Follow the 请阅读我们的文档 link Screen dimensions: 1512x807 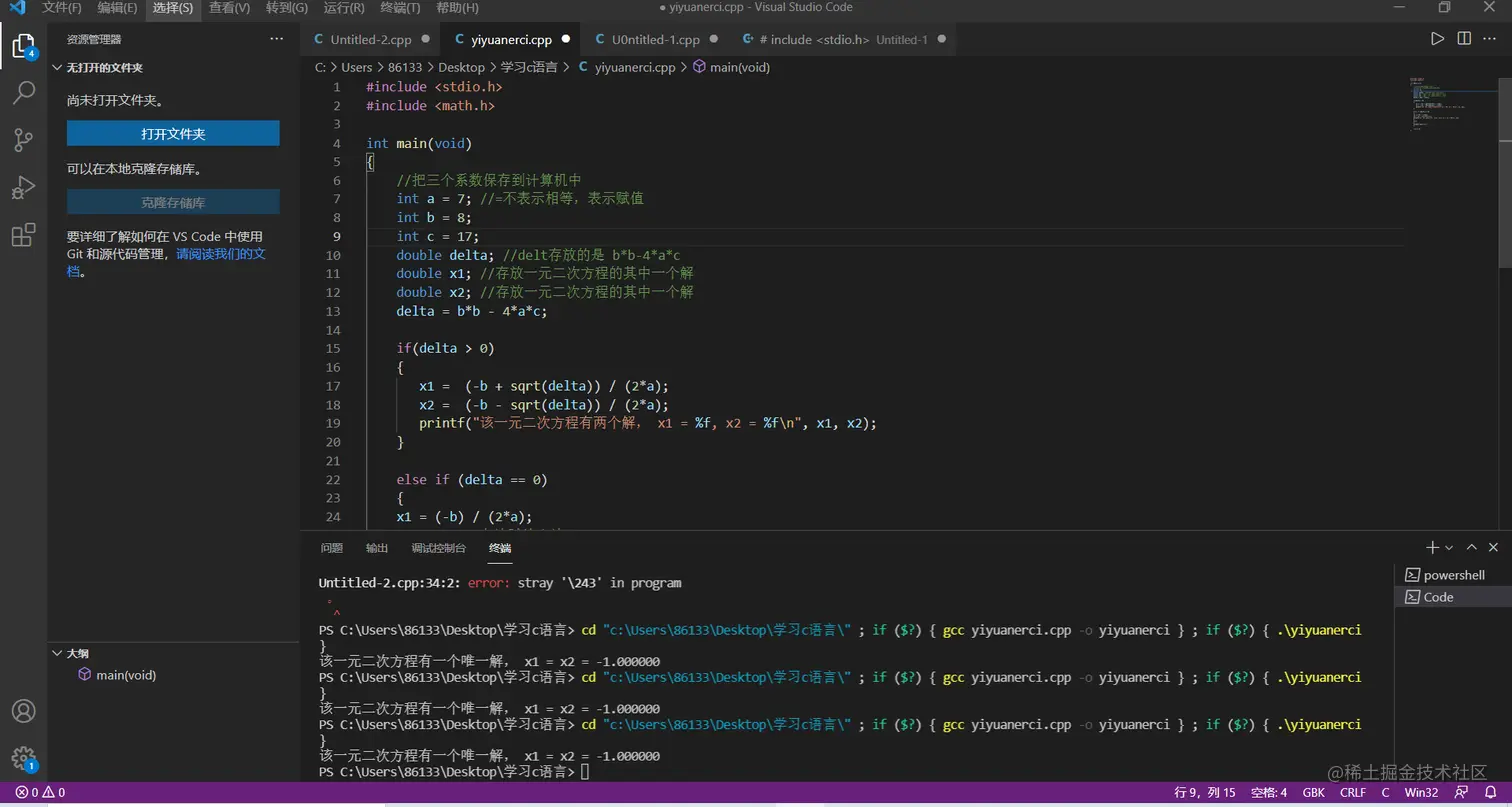221,254
